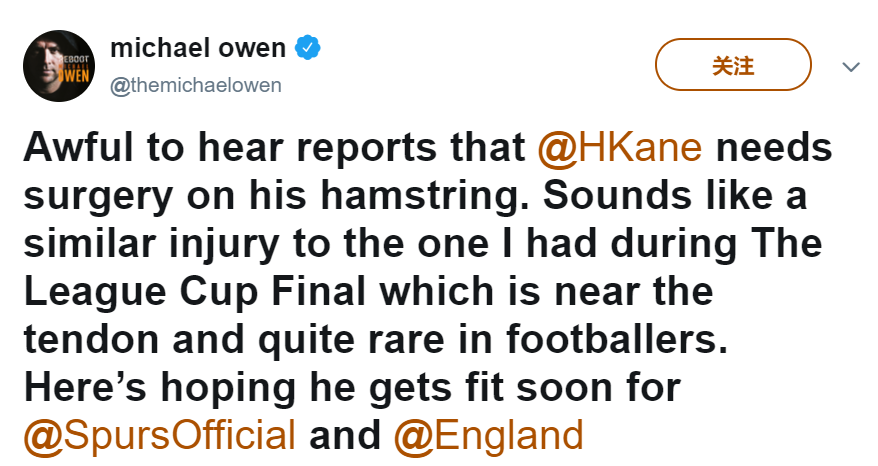Click the word "footballers" in the tweet

click(617, 339)
